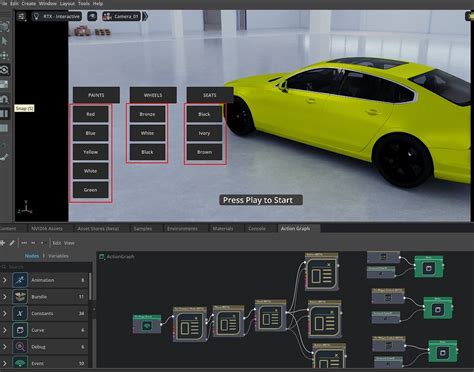Screen dimensions: 474x372
Task: Open the Create menu
Action: (x=29, y=4)
